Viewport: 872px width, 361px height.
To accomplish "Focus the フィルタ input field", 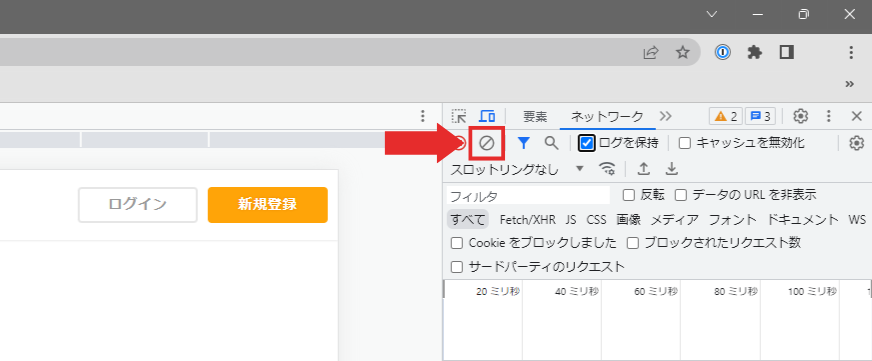I will pyautogui.click(x=528, y=196).
